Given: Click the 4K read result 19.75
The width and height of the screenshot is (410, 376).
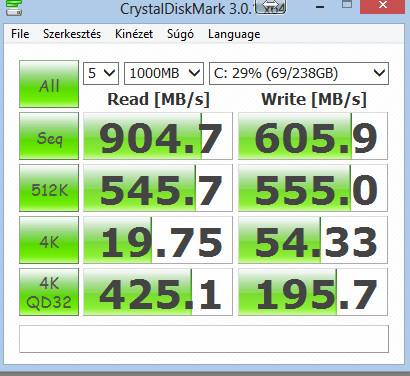Looking at the screenshot, I should coord(158,240).
